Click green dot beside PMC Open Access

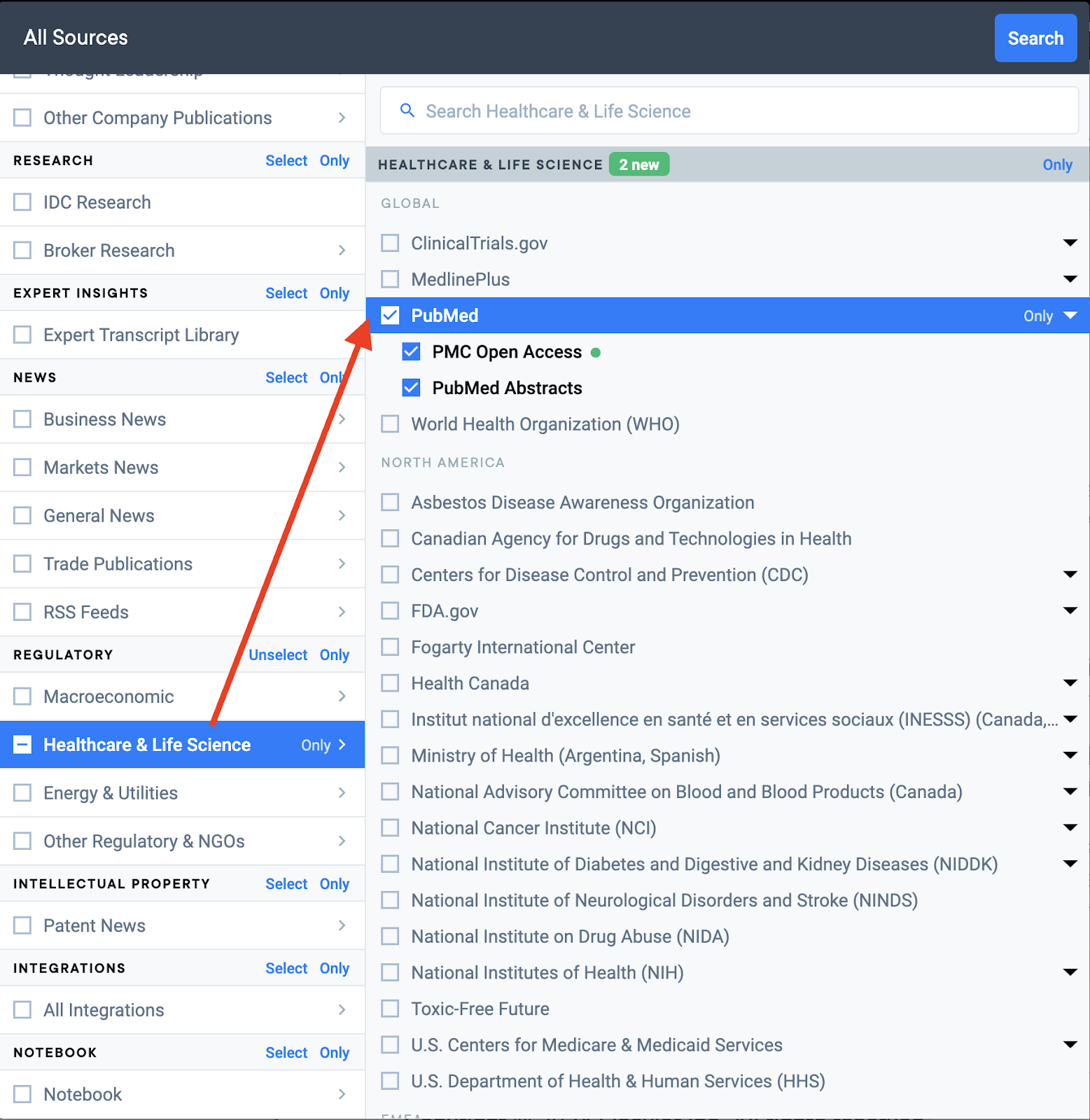[596, 352]
